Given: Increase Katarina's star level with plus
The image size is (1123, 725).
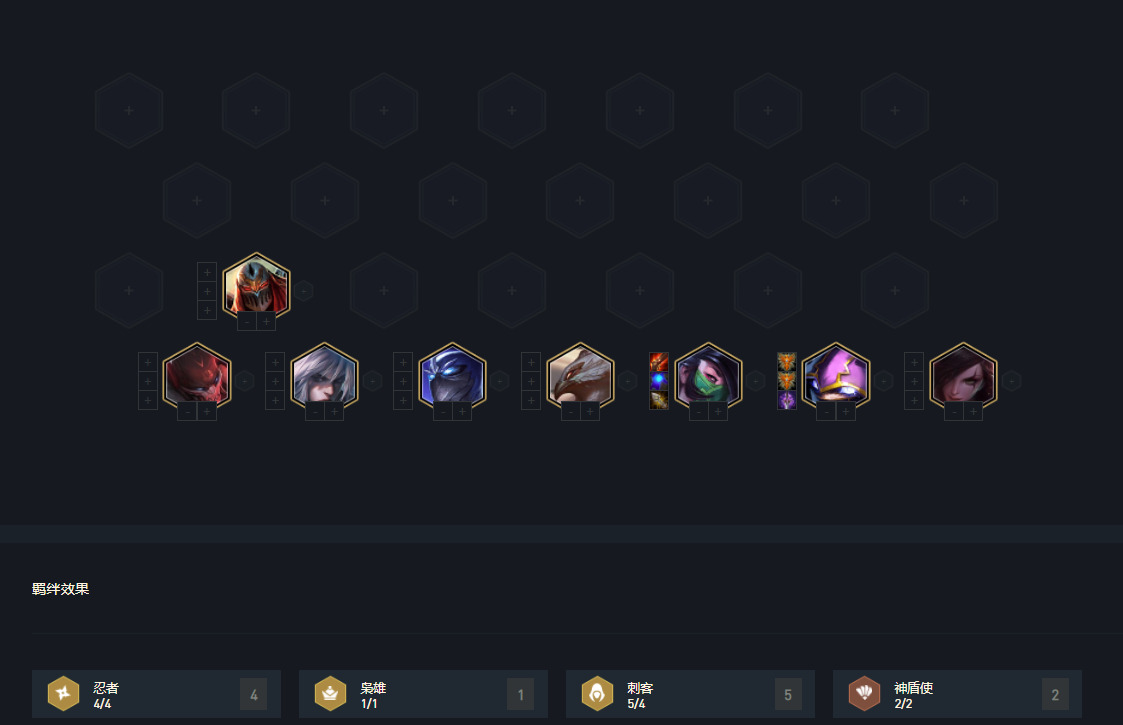Looking at the screenshot, I should (x=973, y=411).
